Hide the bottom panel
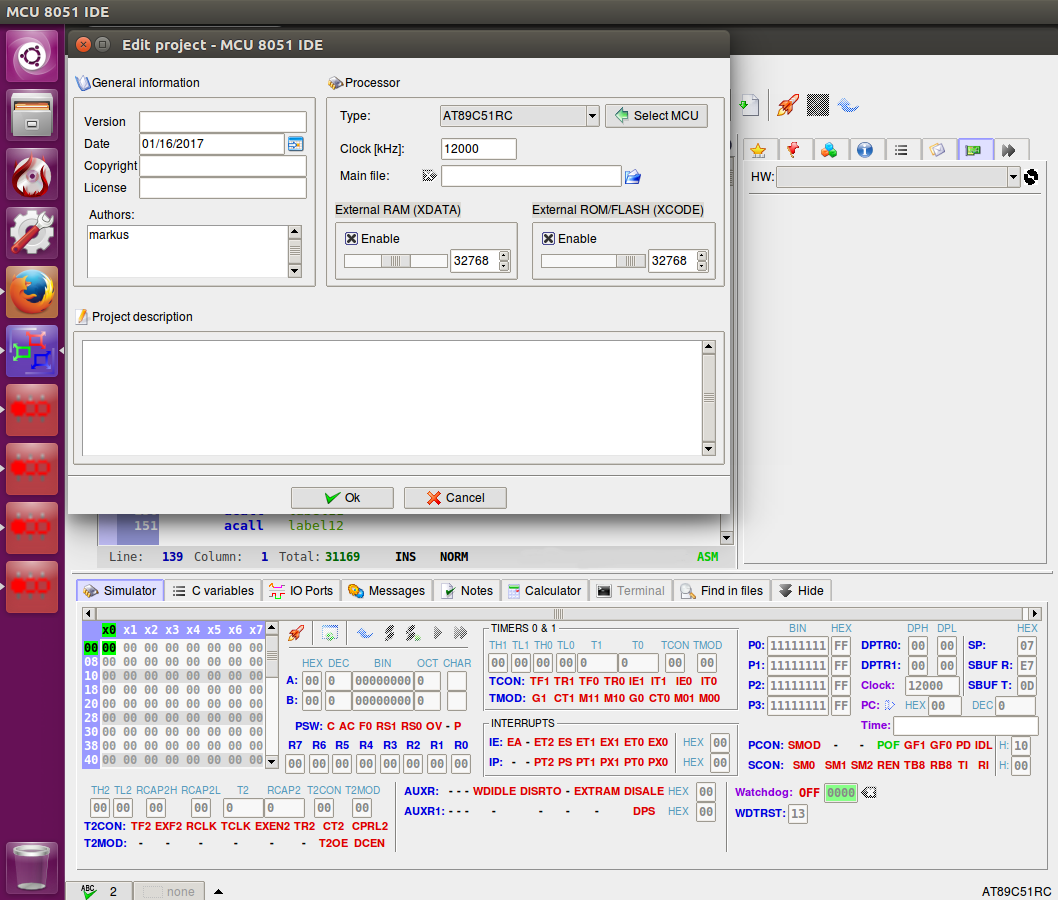The width and height of the screenshot is (1058, 900). (x=802, y=591)
